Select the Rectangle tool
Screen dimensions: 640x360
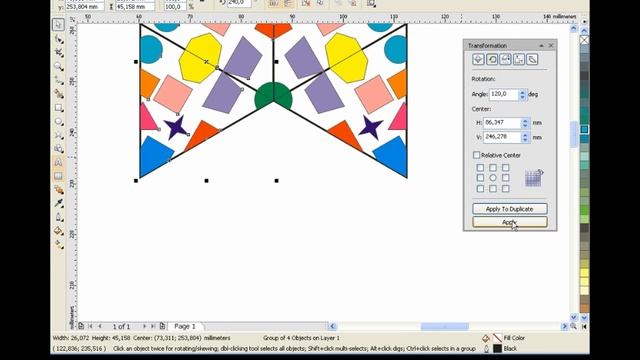pyautogui.click(x=59, y=108)
